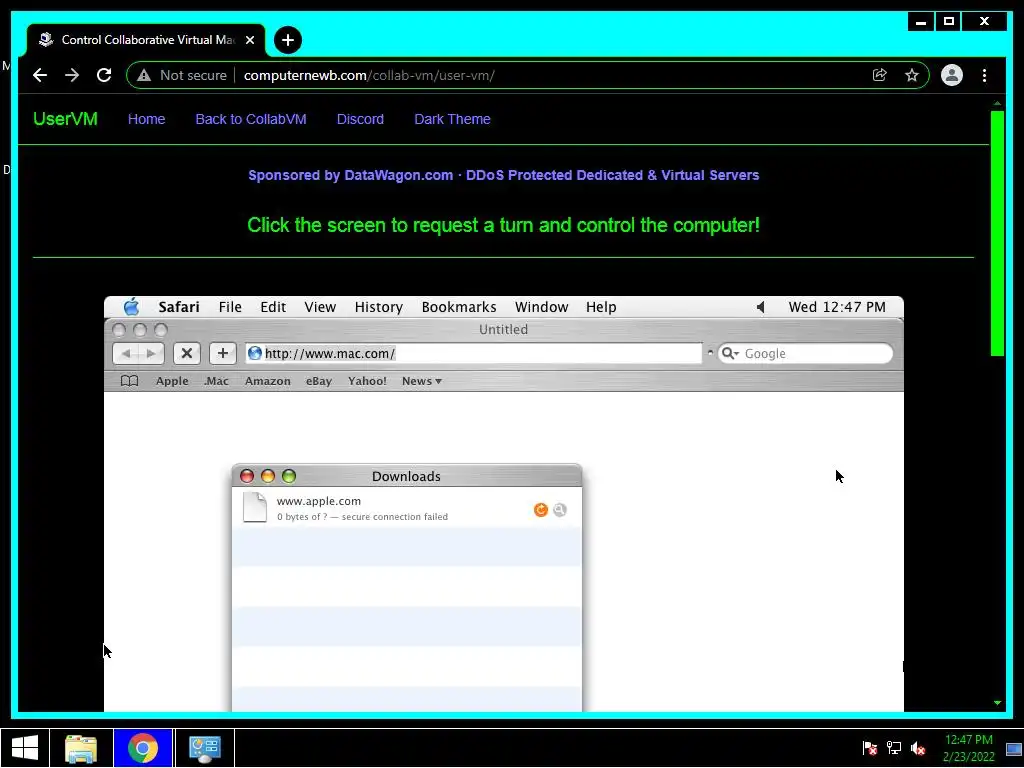Expand the News bookmarks dropdown

click(422, 381)
